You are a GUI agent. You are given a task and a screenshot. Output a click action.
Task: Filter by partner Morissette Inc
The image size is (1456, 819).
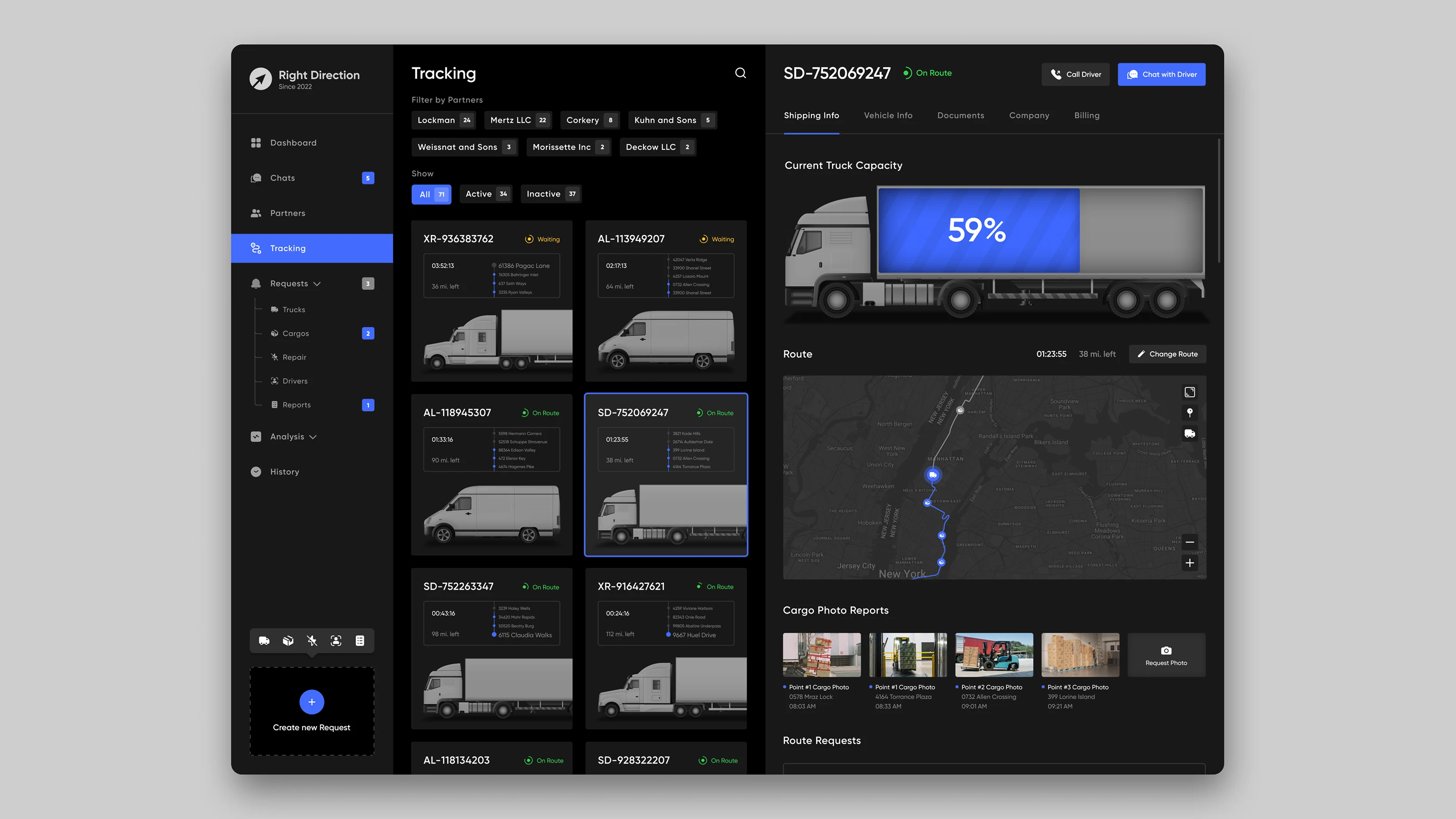pyautogui.click(x=569, y=147)
